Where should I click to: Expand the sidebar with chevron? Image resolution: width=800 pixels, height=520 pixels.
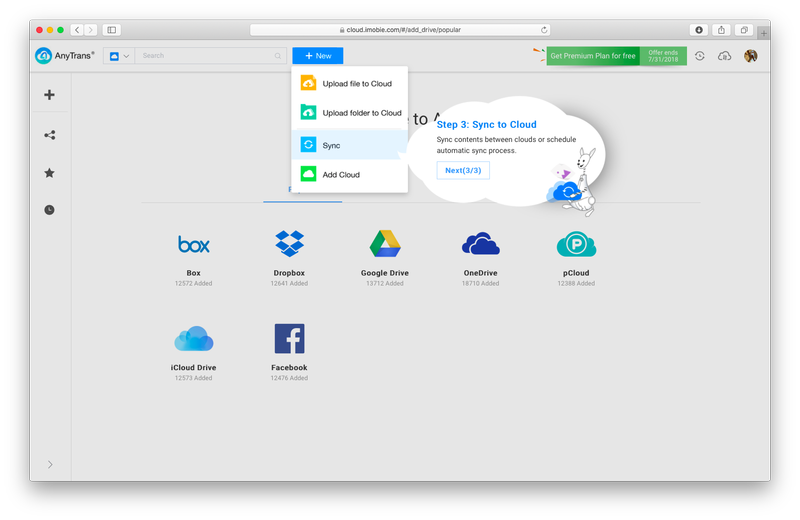coord(50,464)
